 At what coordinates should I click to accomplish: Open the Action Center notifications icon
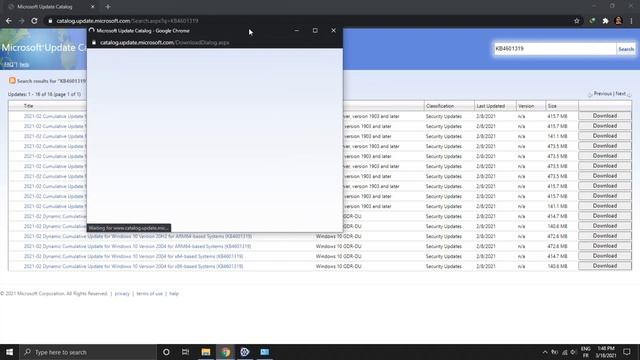click(627, 352)
